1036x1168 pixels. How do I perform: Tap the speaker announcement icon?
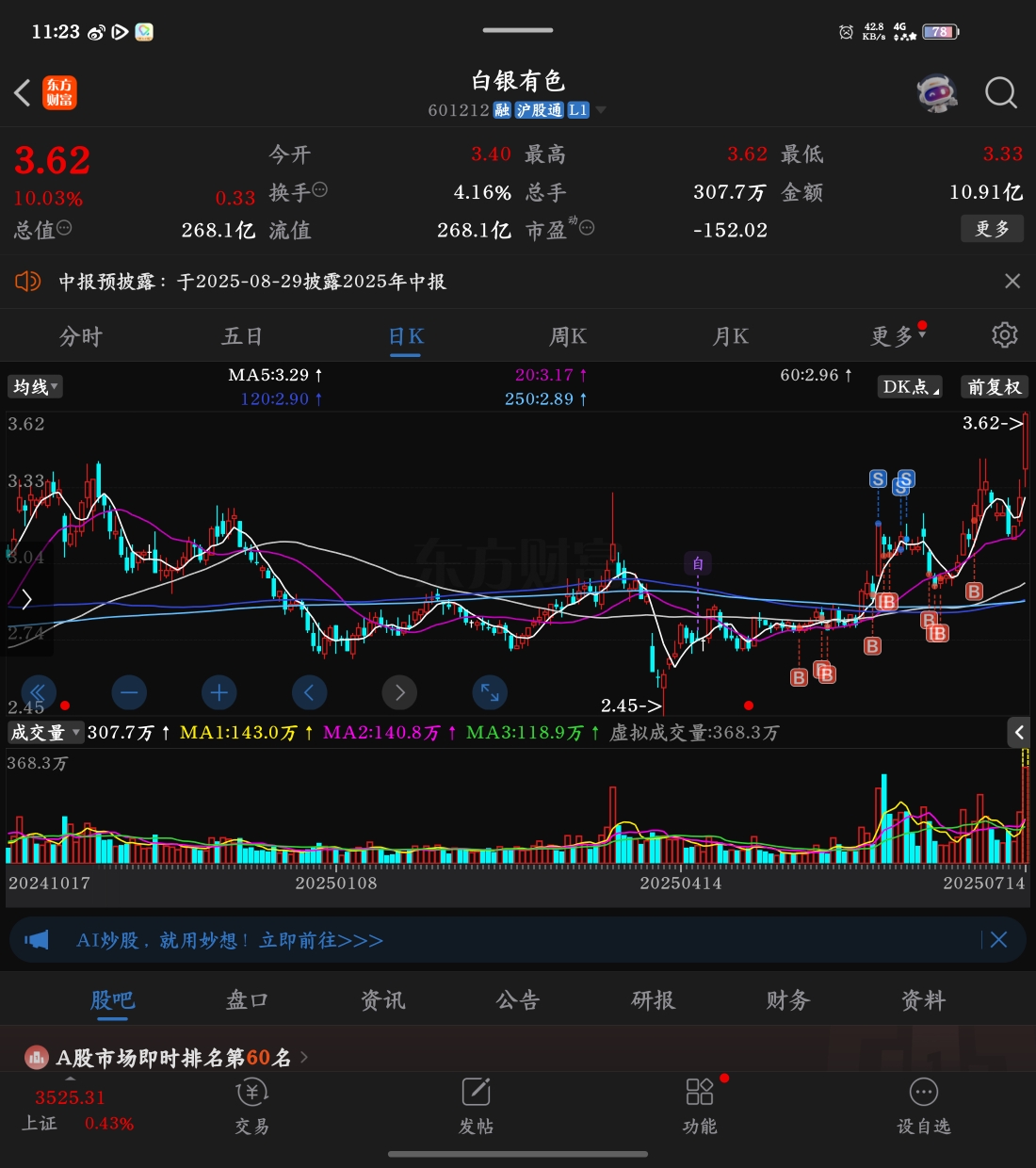click(28, 281)
